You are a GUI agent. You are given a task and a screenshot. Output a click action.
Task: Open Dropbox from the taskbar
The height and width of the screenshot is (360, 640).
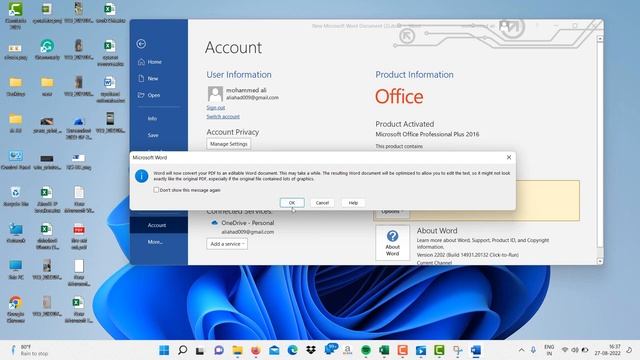pyautogui.click(x=311, y=350)
